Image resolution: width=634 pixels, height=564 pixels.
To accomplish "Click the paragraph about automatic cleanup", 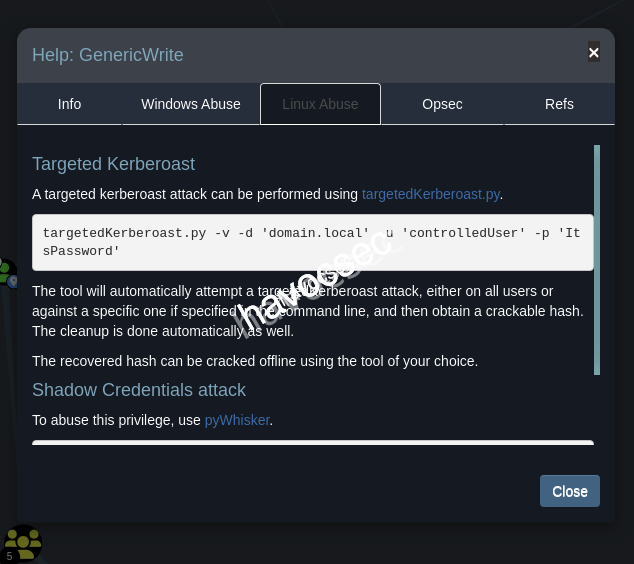I will click(x=308, y=310).
